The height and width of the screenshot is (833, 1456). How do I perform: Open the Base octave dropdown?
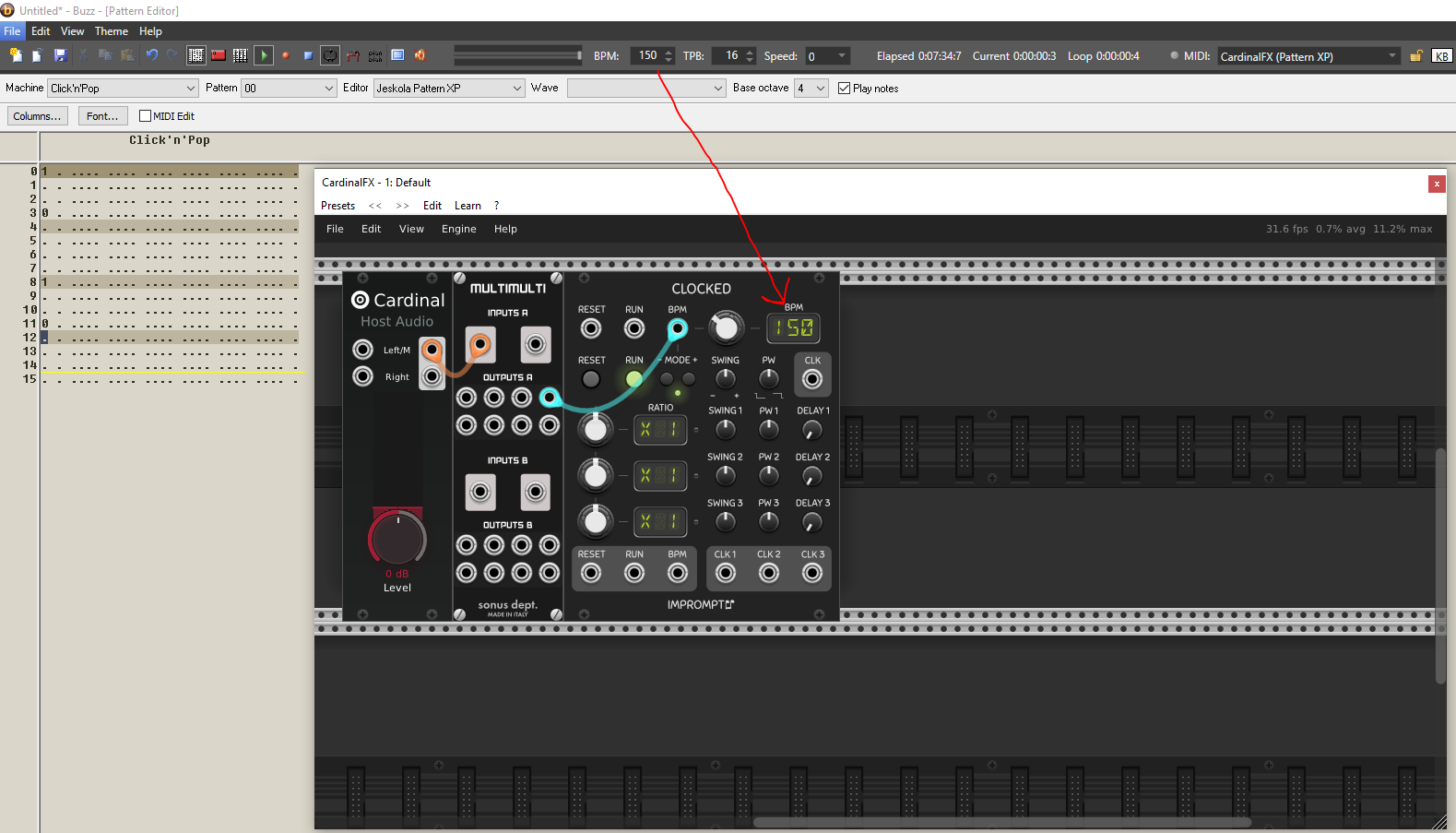pyautogui.click(x=811, y=89)
